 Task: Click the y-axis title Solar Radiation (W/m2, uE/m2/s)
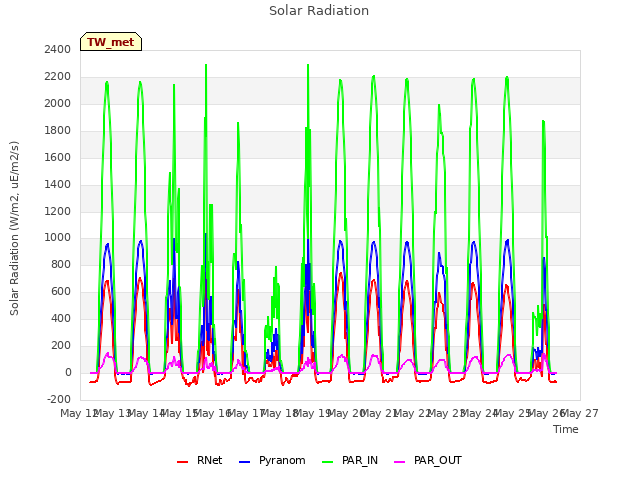[14, 228]
